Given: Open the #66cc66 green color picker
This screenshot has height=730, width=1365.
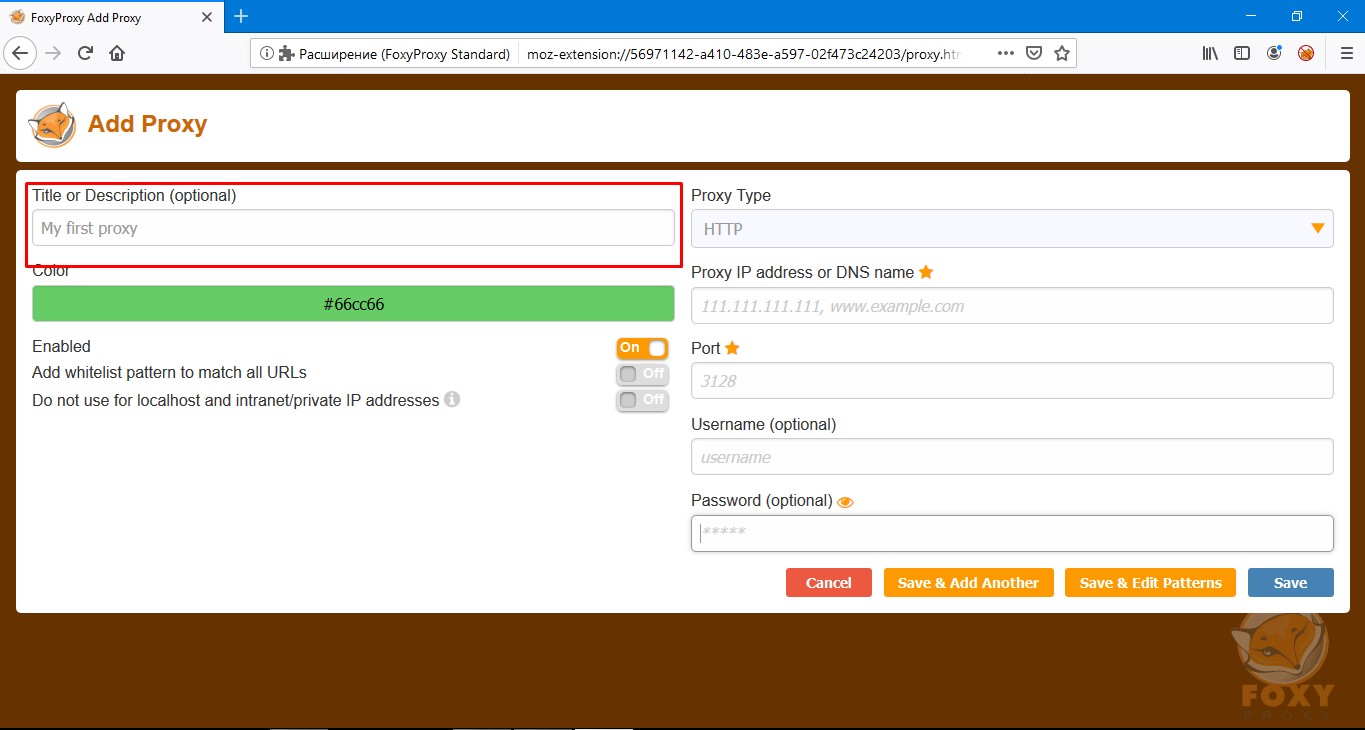Looking at the screenshot, I should coord(353,304).
